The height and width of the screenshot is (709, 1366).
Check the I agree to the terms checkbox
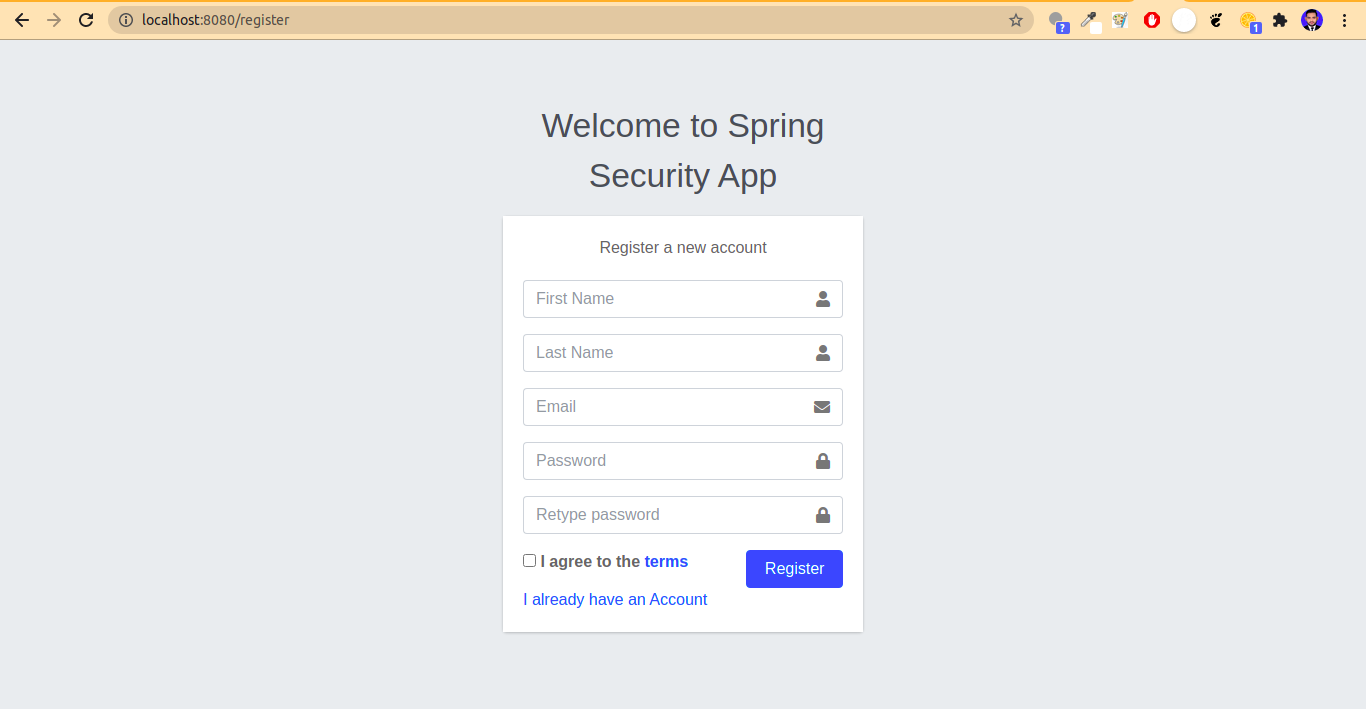tap(529, 560)
